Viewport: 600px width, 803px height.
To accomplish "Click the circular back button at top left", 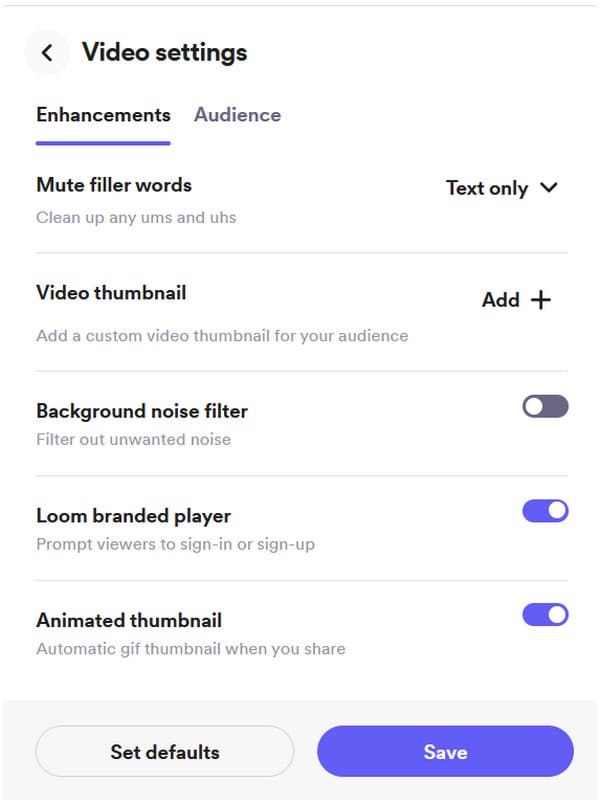I will click(46, 52).
